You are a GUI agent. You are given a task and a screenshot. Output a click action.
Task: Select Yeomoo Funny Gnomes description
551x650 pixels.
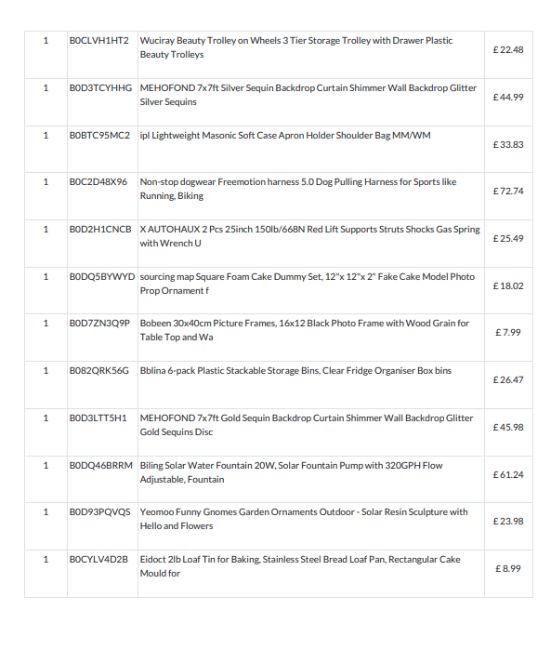[x=303, y=519]
